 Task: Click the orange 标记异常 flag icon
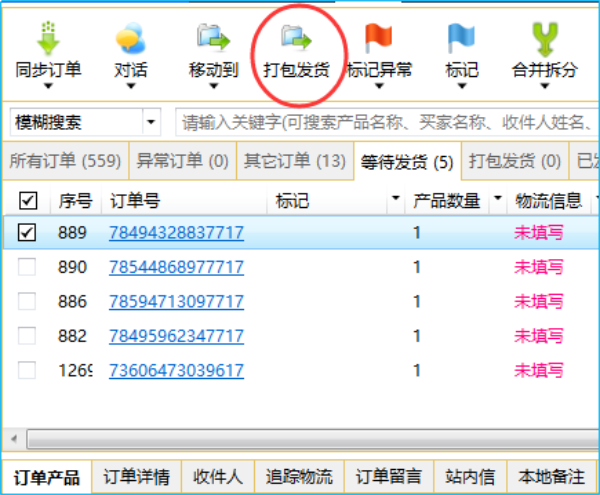click(x=378, y=38)
